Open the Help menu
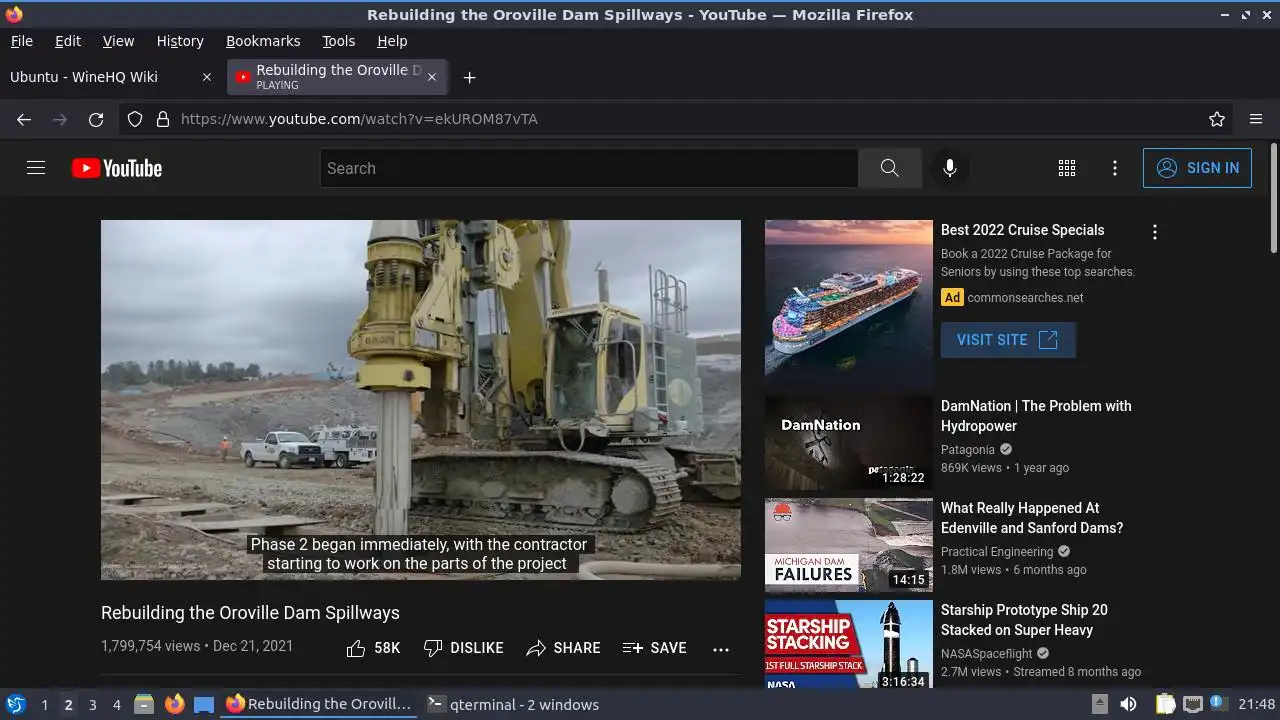Image resolution: width=1280 pixels, height=720 pixels. (x=392, y=41)
